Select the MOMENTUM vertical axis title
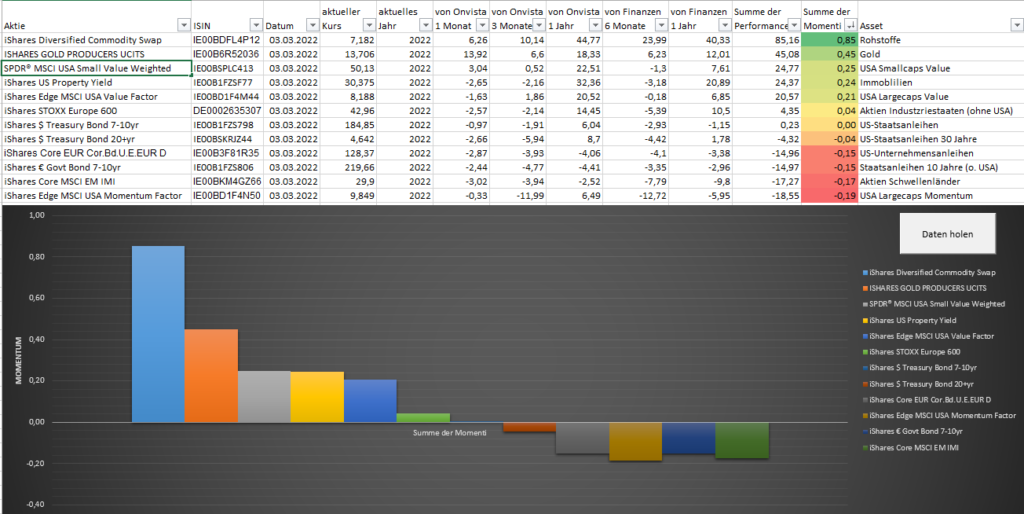The image size is (1024, 514). (x=19, y=360)
